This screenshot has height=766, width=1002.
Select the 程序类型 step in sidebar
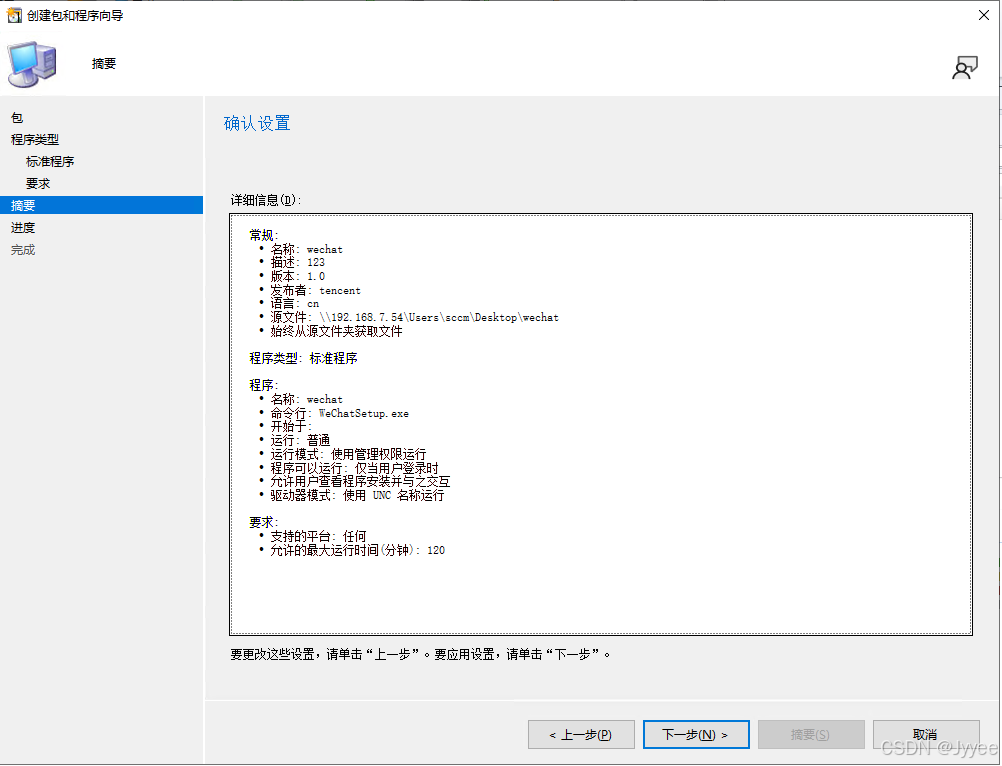pyautogui.click(x=33, y=139)
